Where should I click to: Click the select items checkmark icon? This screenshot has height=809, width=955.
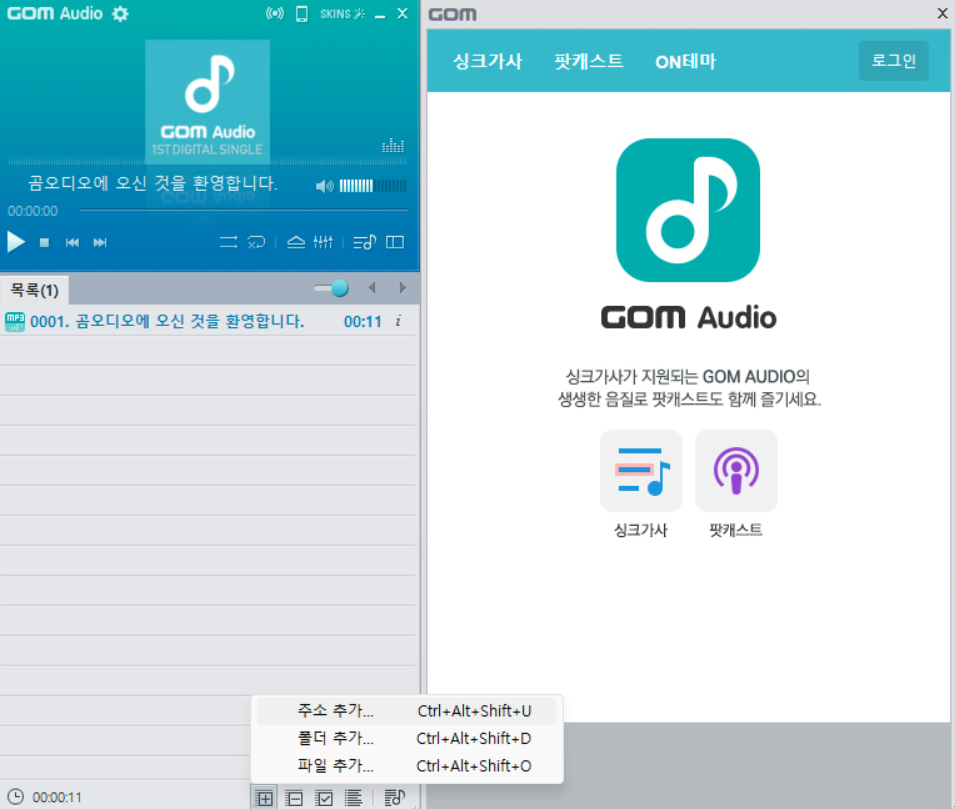324,797
